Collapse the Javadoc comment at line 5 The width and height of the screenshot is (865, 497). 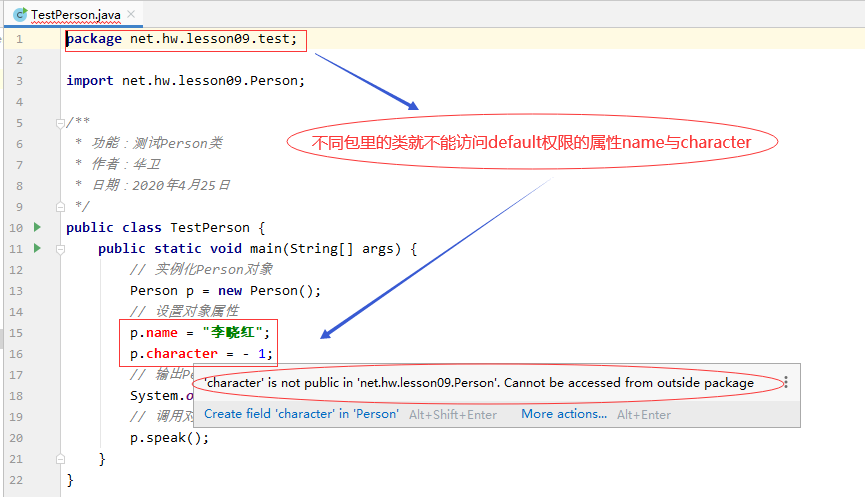(61, 124)
